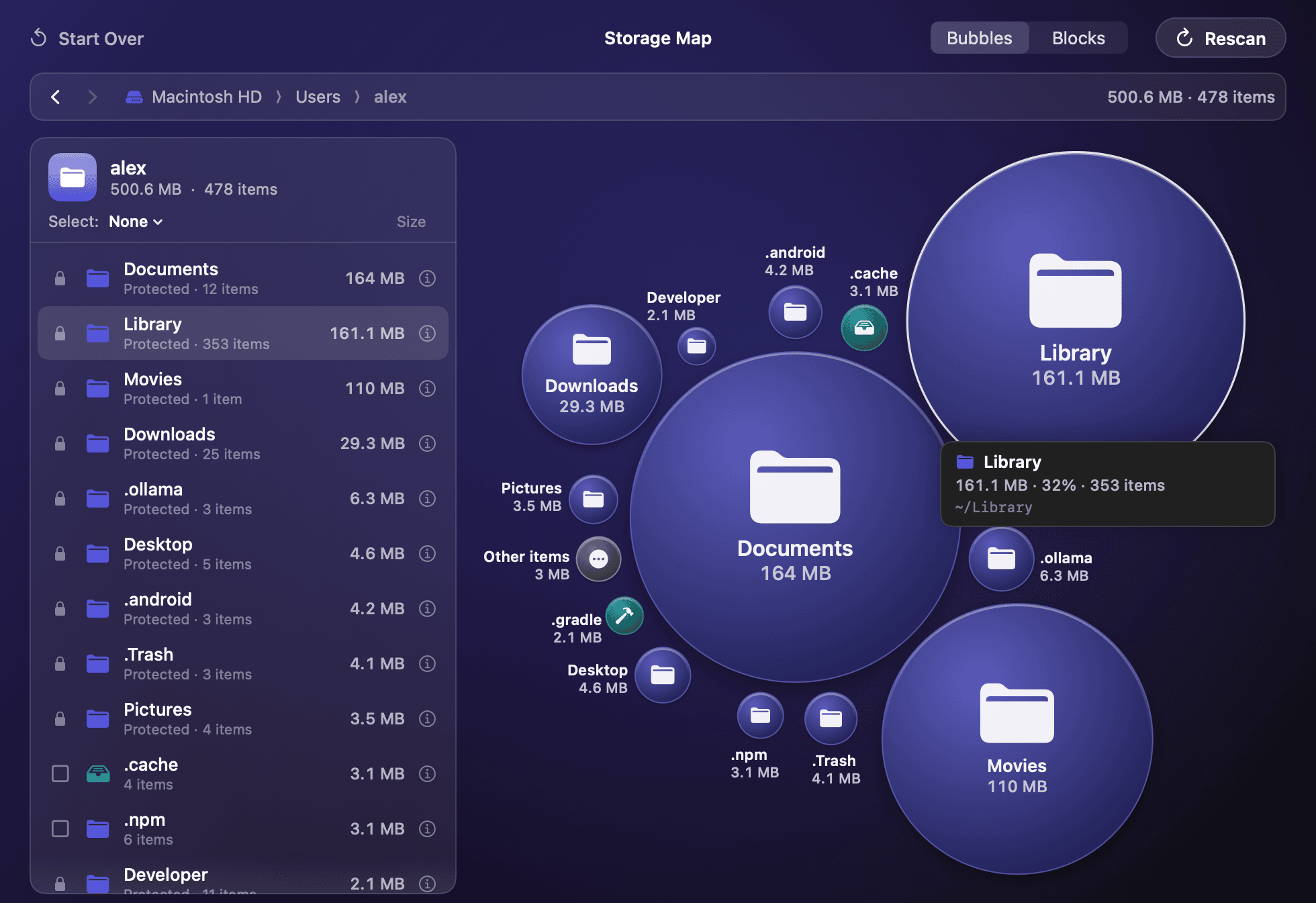Show info for Documents row
The width and height of the screenshot is (1316, 903).
pyautogui.click(x=427, y=278)
